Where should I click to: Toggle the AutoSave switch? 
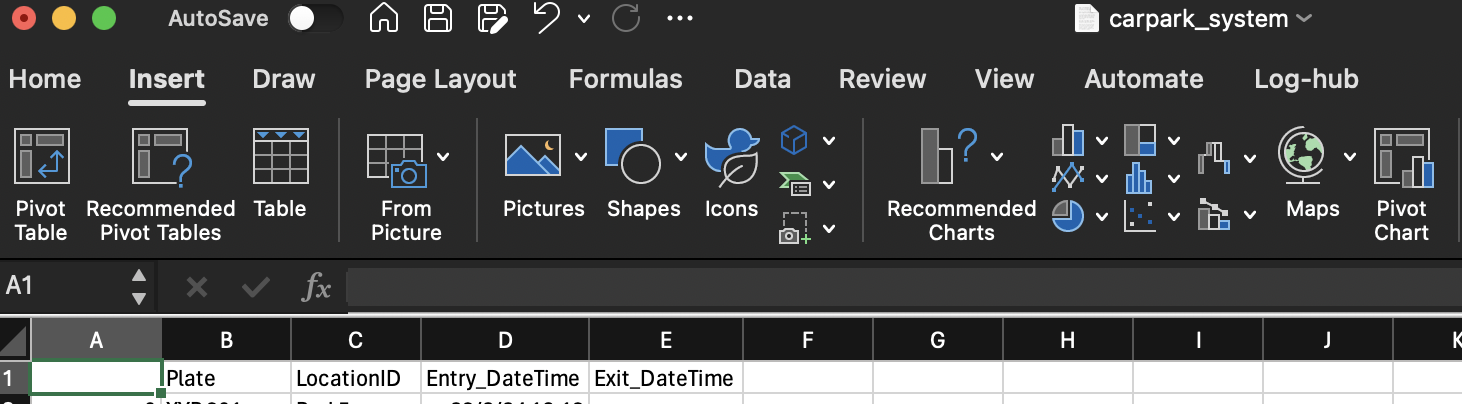[314, 19]
